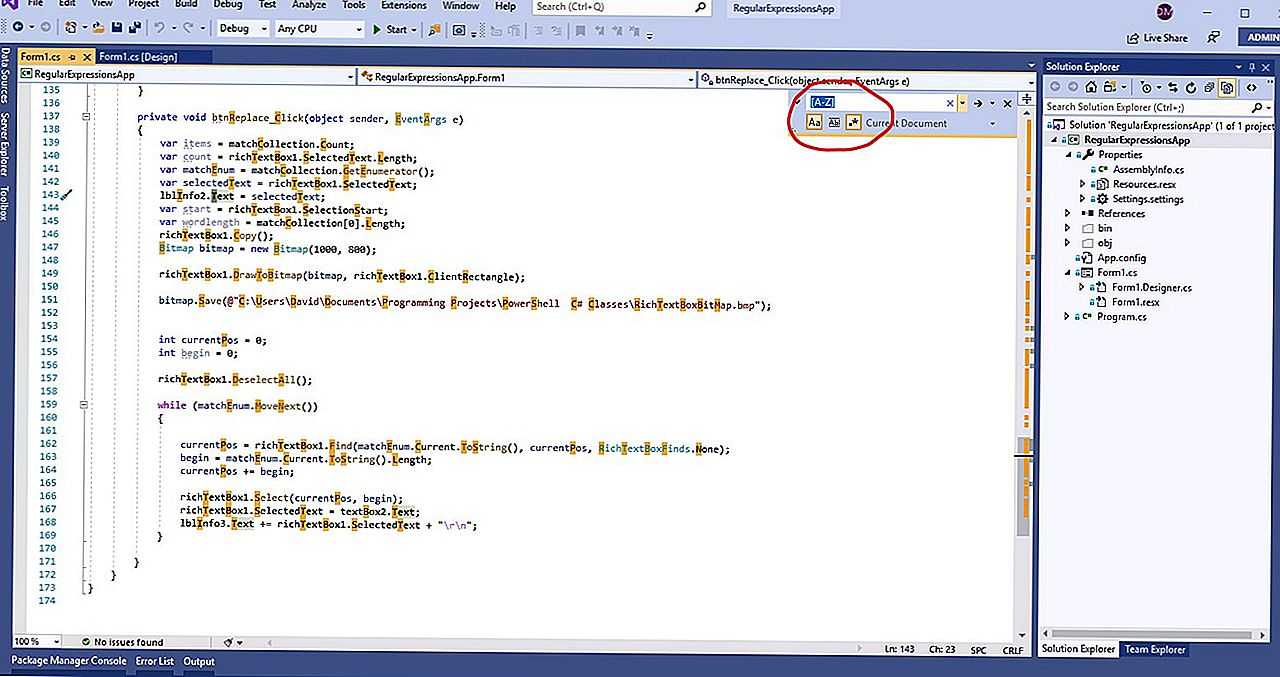Go to Home in Solution Explorer toolbar
This screenshot has height=677, width=1280.
[x=1091, y=88]
